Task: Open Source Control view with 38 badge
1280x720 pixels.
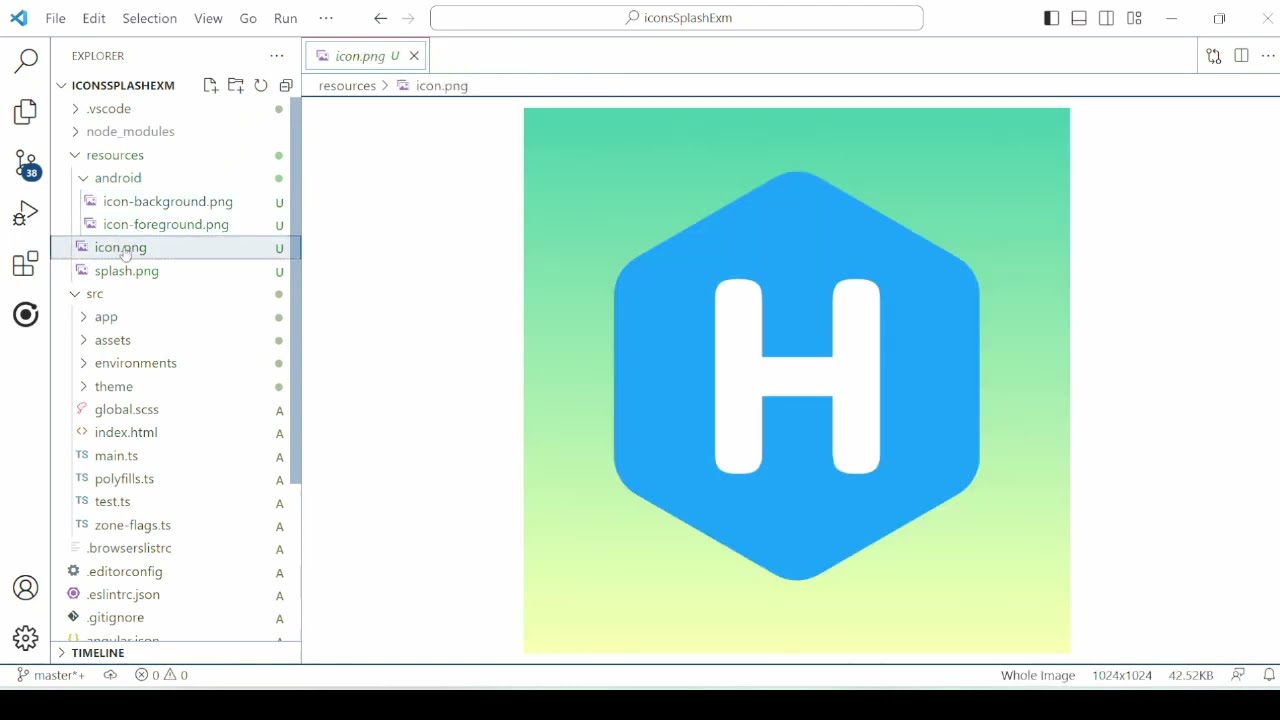Action: click(x=26, y=164)
